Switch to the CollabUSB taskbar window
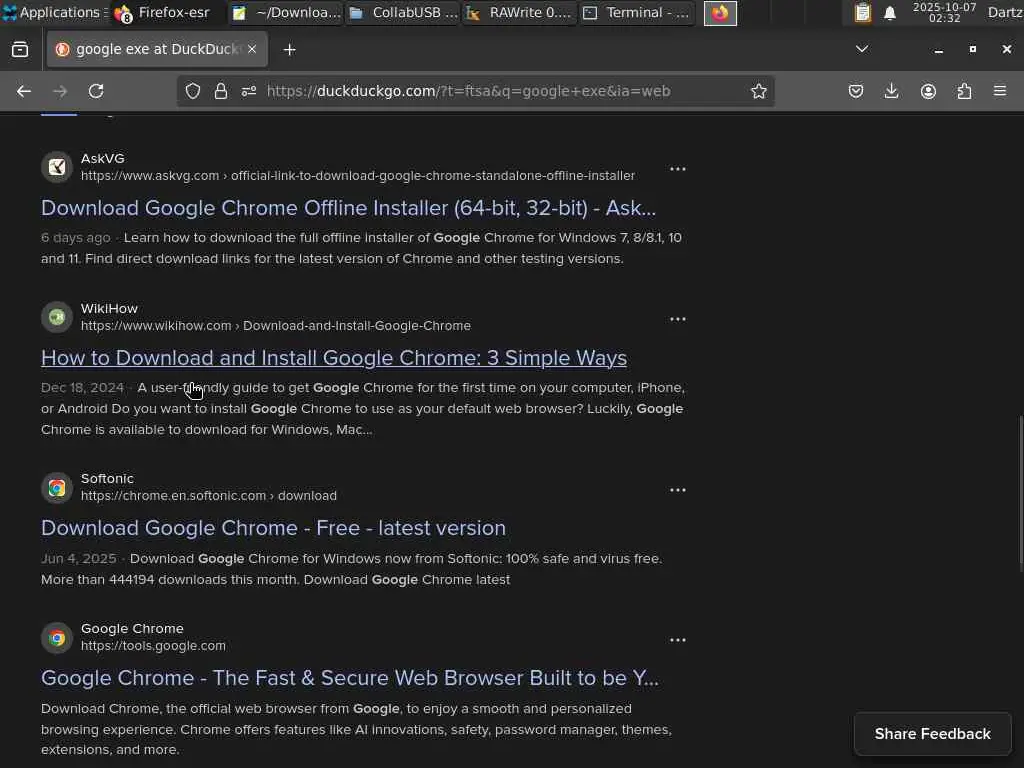This screenshot has width=1024, height=768. coord(403,12)
